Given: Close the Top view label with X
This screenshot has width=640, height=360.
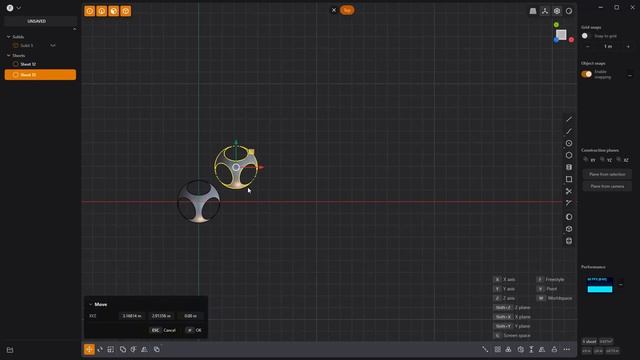Looking at the screenshot, I should pos(334,10).
